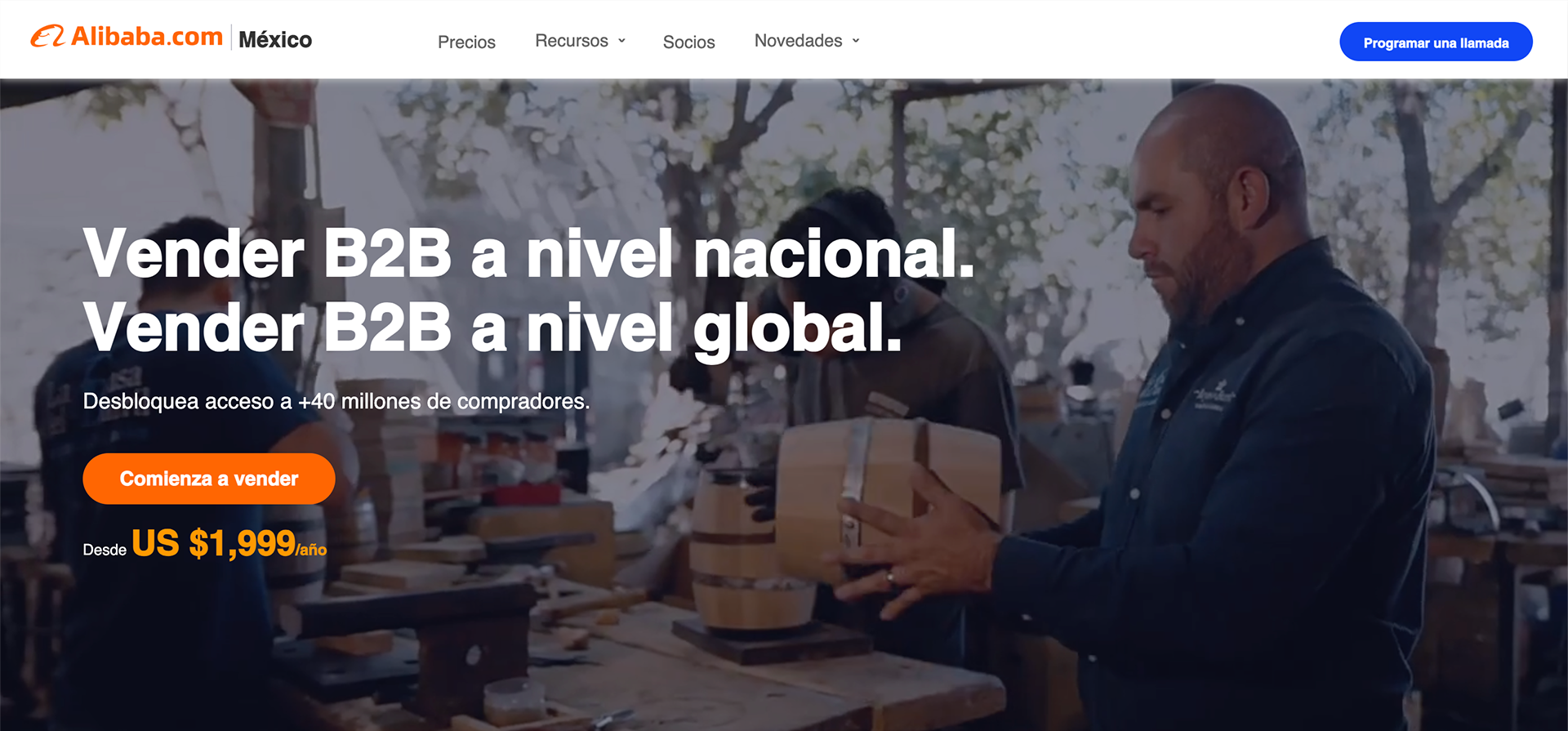The image size is (1568, 731).
Task: Select the México region label
Action: [x=275, y=39]
